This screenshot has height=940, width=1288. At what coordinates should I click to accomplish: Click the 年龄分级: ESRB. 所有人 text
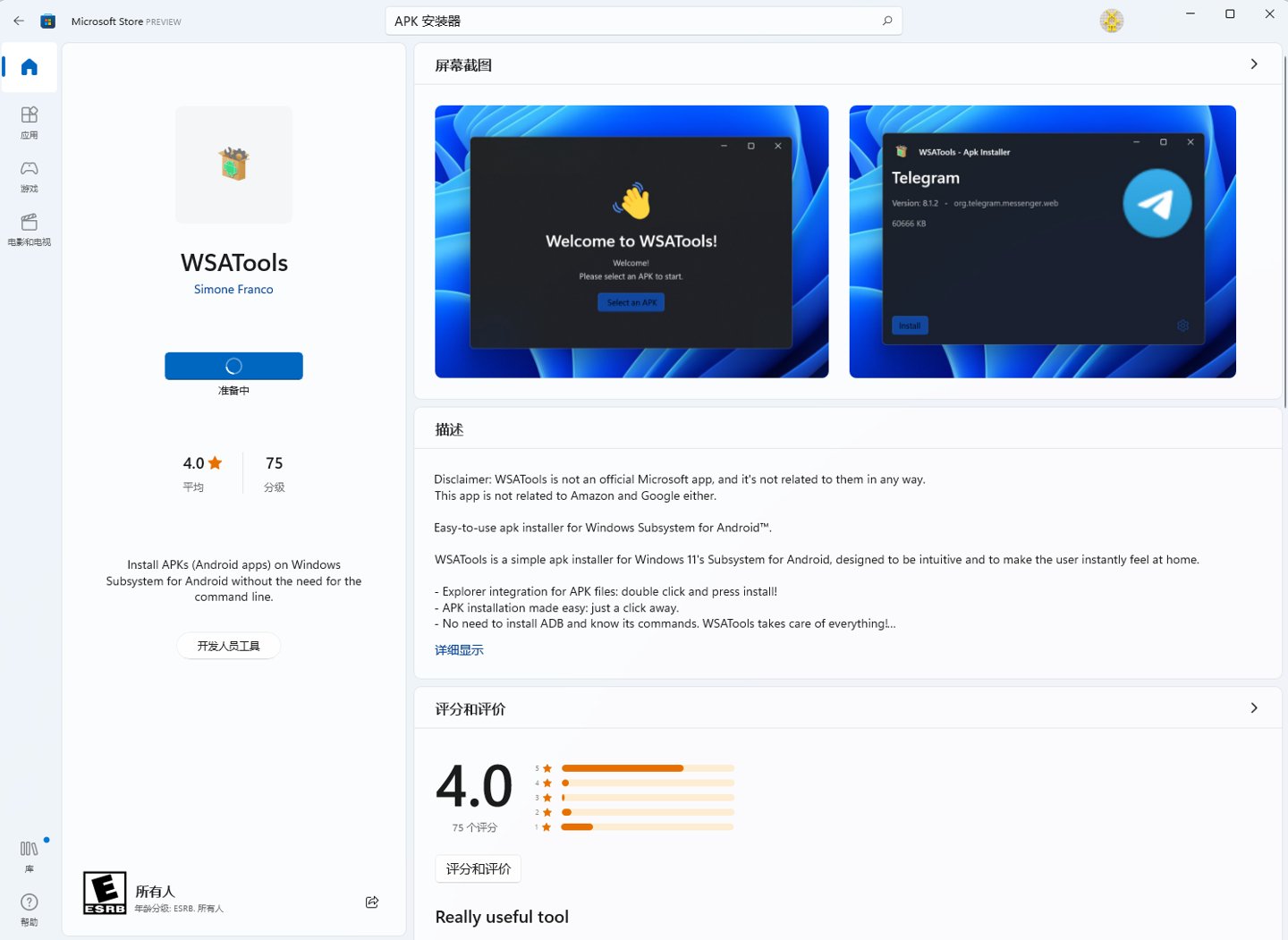[x=179, y=909]
